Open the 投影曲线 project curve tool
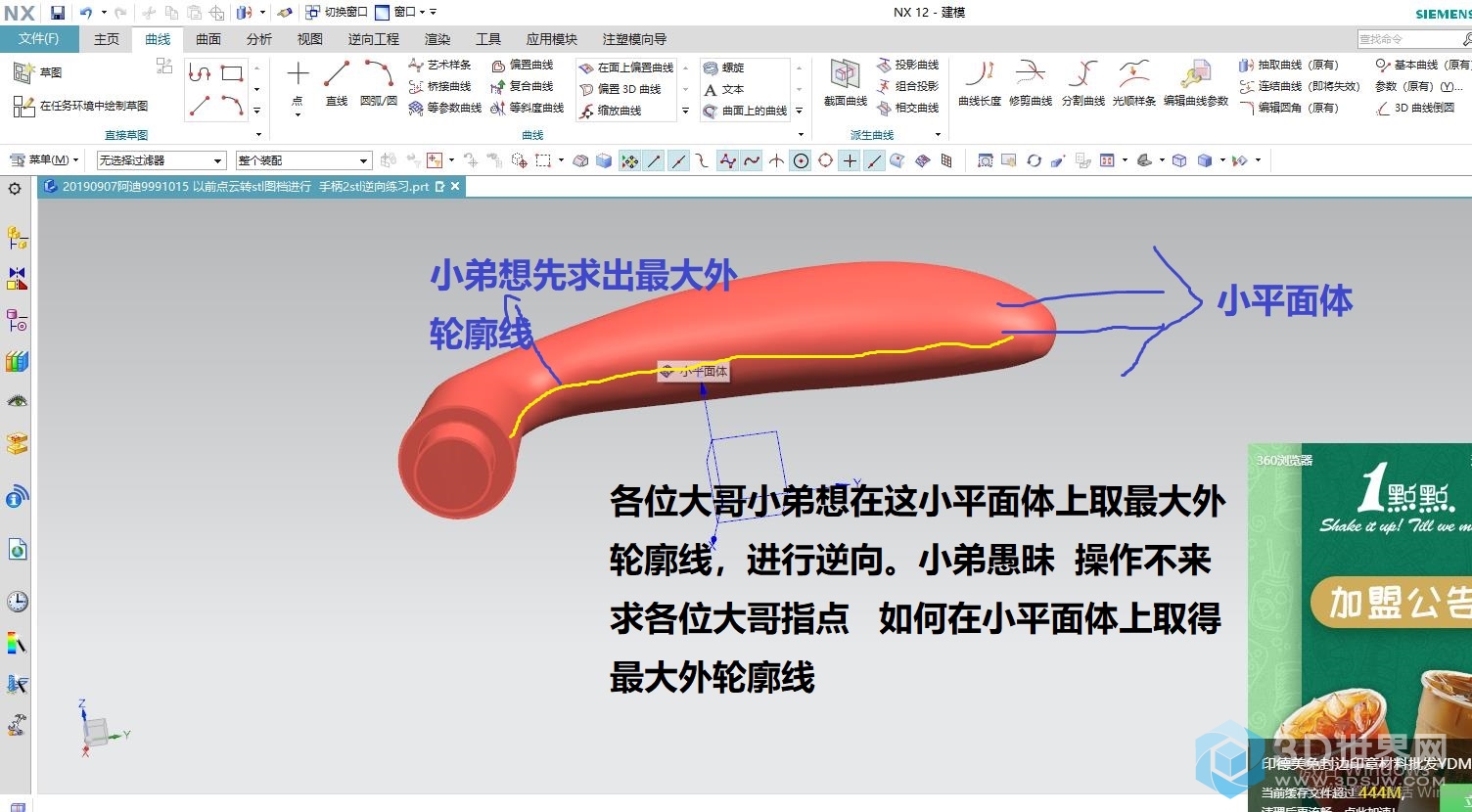Image resolution: width=1472 pixels, height=812 pixels. [908, 65]
